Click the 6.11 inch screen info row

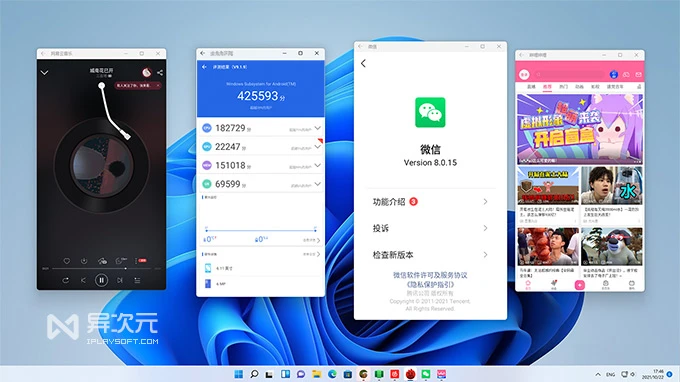tap(261, 268)
